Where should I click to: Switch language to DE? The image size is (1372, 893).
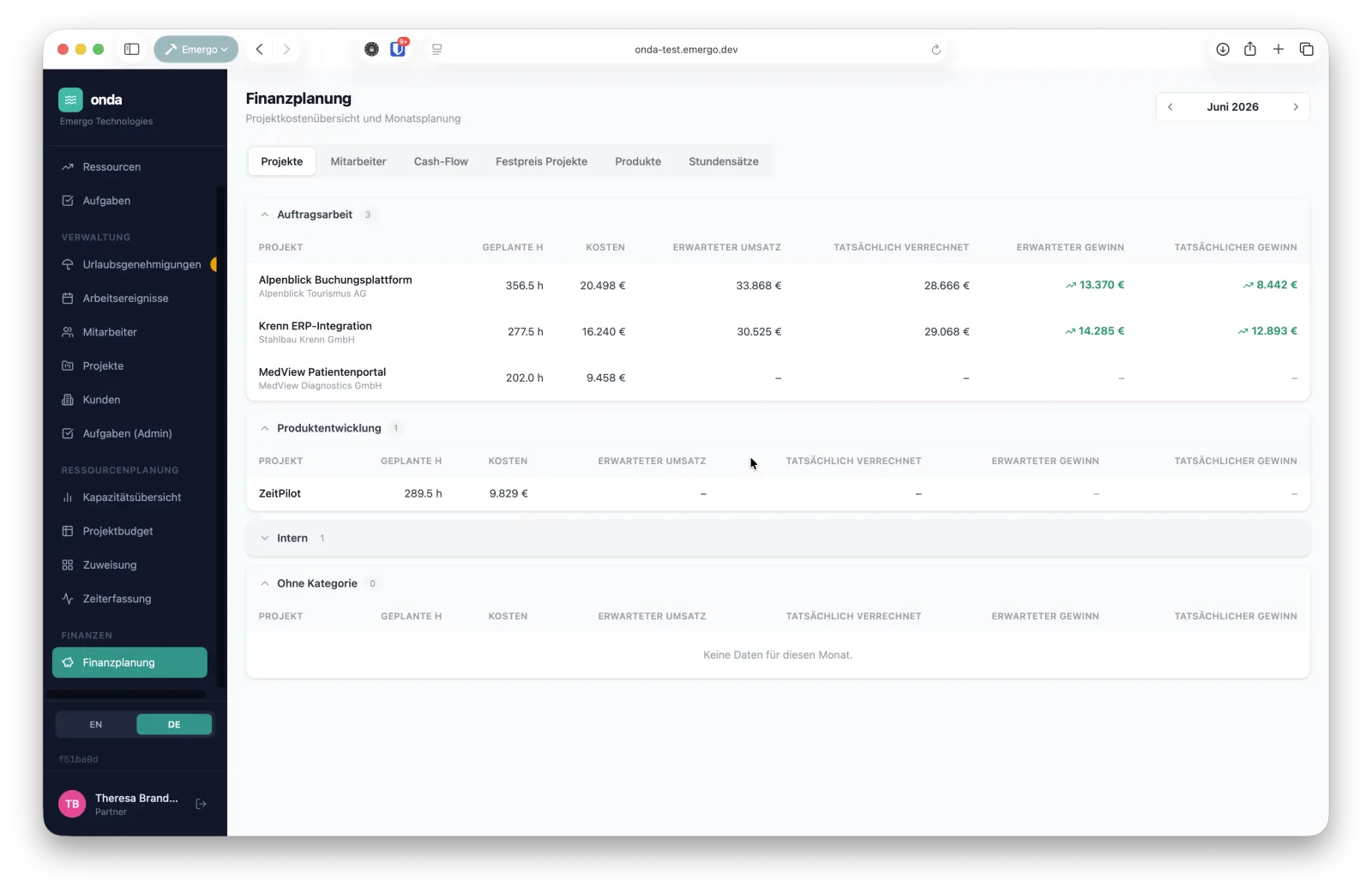click(174, 725)
